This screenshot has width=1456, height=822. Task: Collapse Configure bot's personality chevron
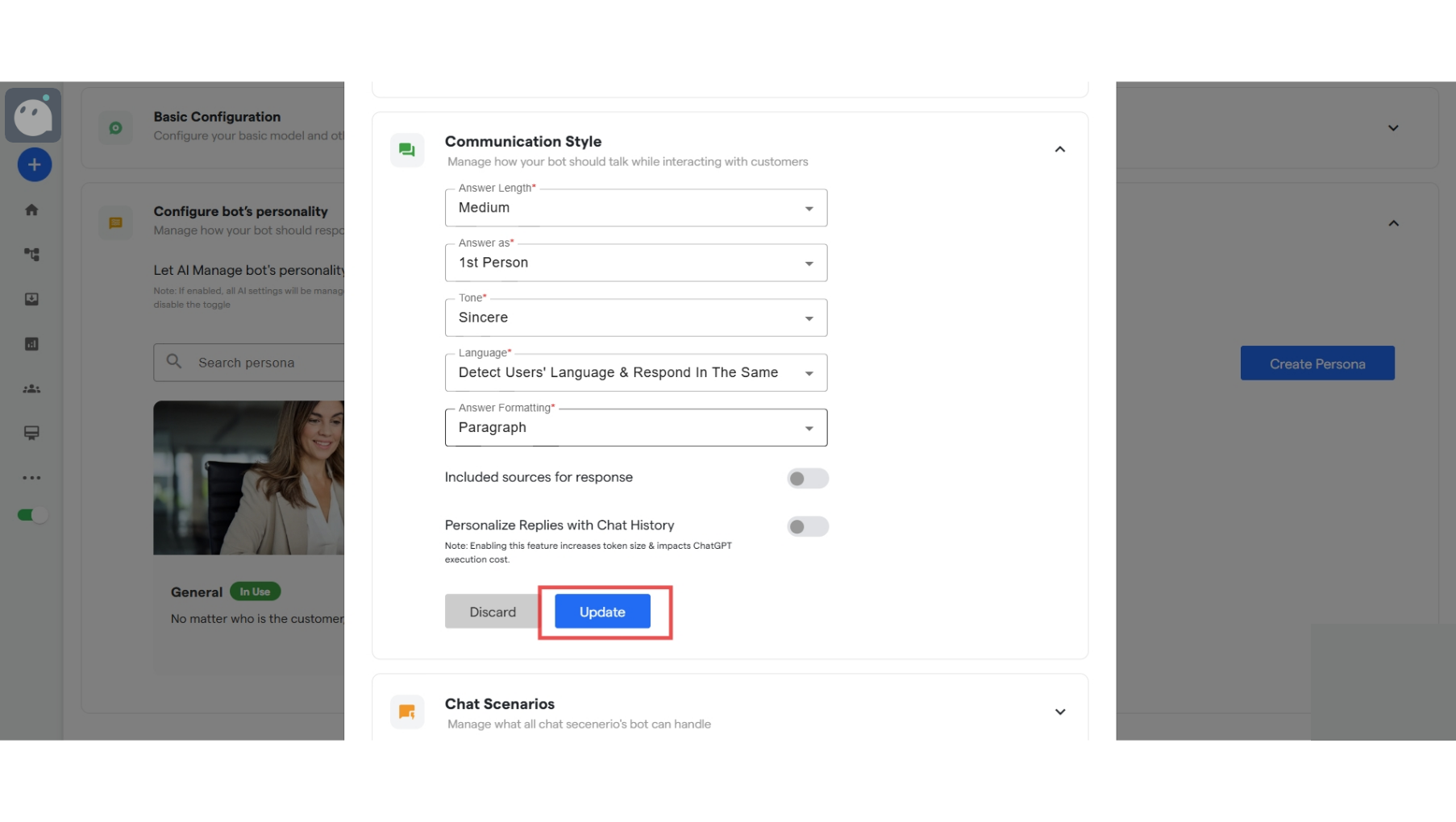click(1393, 223)
